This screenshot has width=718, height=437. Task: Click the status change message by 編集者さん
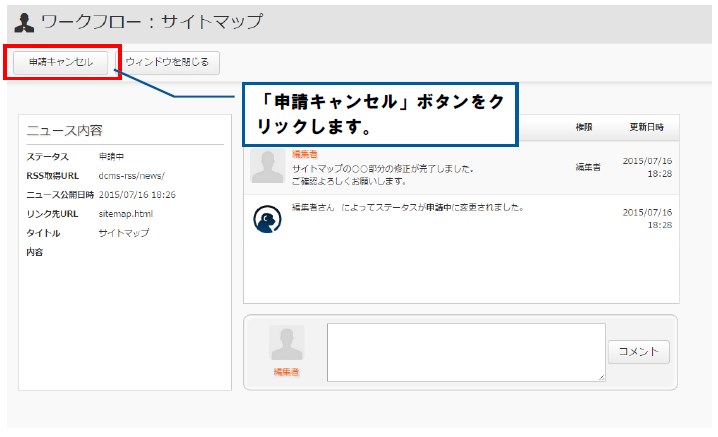point(408,208)
